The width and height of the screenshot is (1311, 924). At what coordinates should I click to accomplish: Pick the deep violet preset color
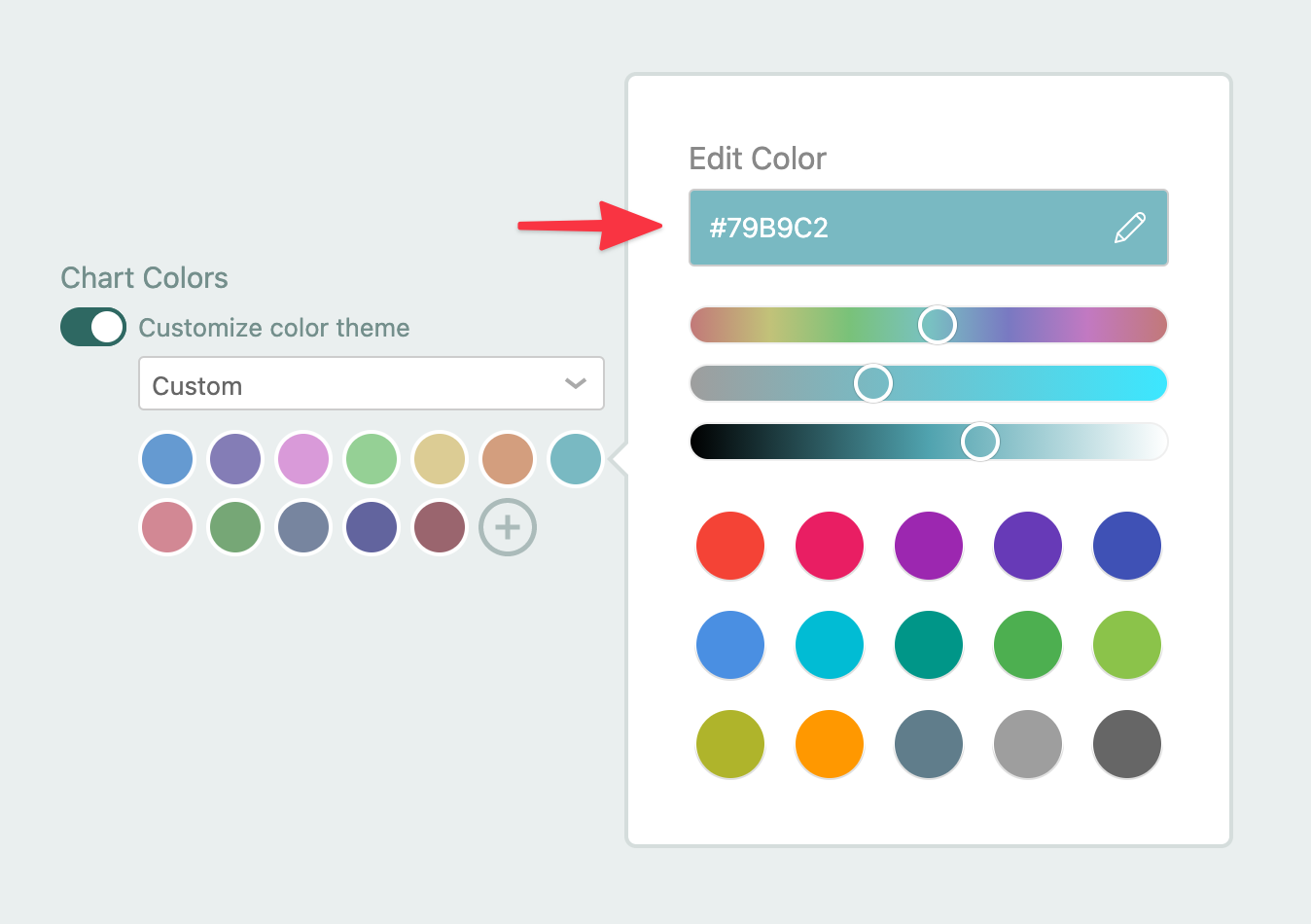tap(1028, 546)
